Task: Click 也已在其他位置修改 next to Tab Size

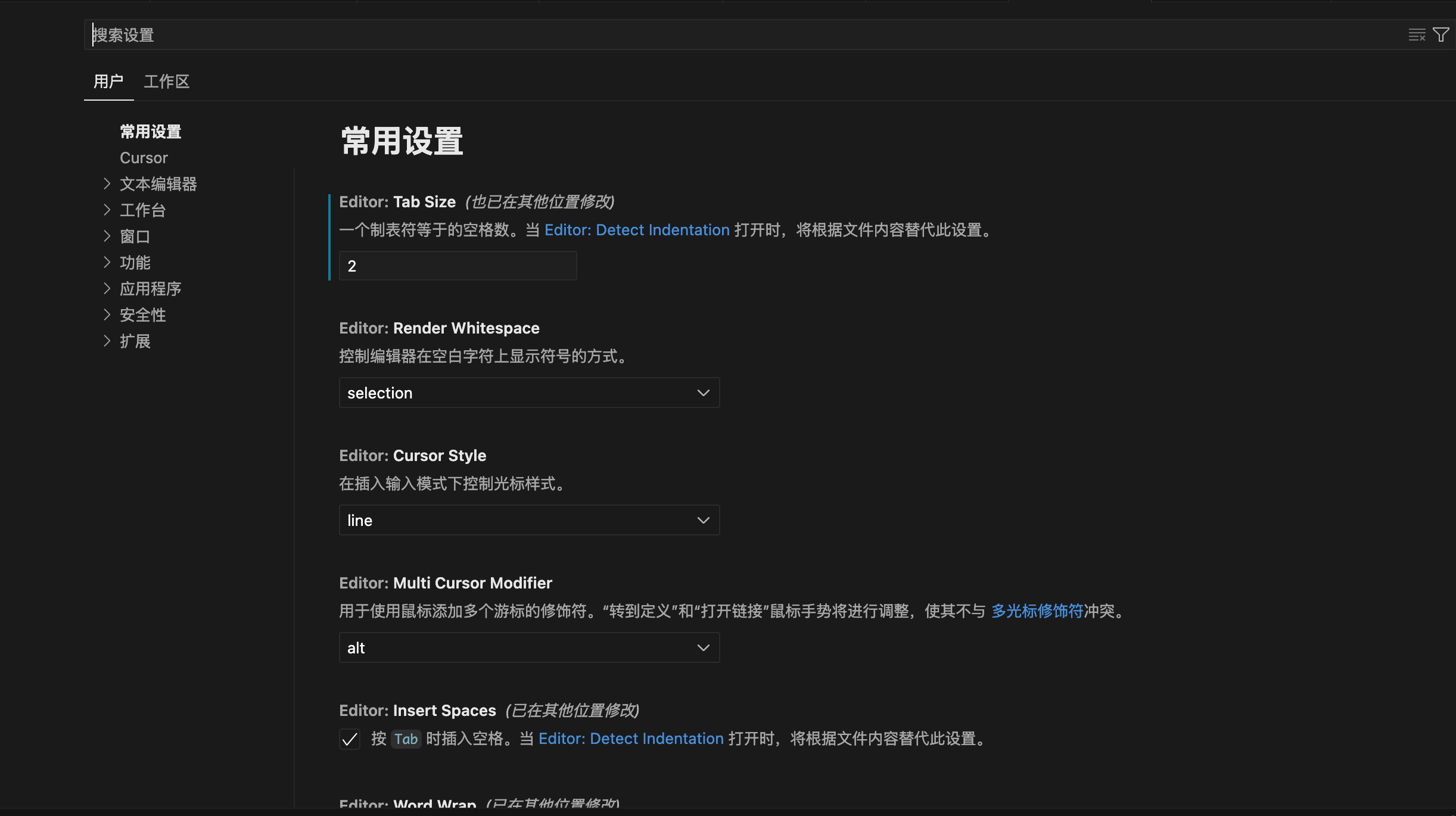Action: 539,202
